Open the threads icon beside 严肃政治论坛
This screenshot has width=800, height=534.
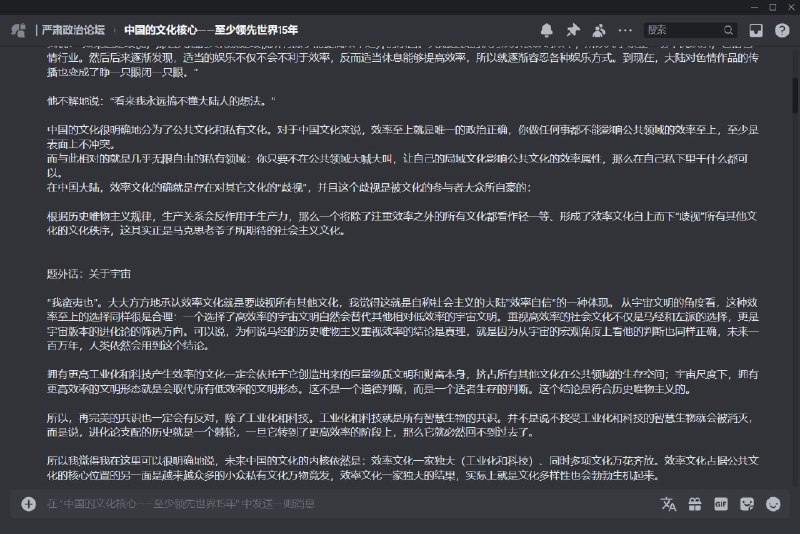tap(18, 30)
